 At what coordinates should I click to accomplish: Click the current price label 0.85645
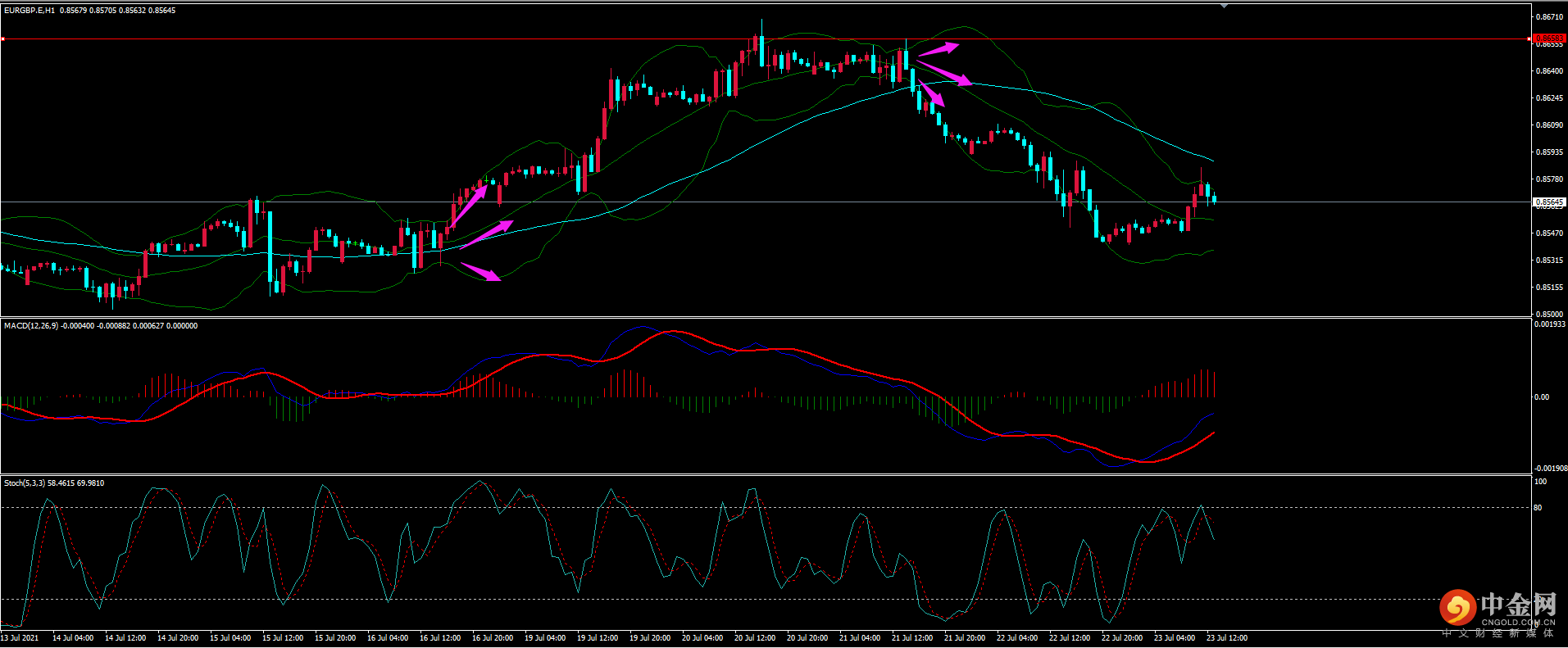click(1549, 202)
